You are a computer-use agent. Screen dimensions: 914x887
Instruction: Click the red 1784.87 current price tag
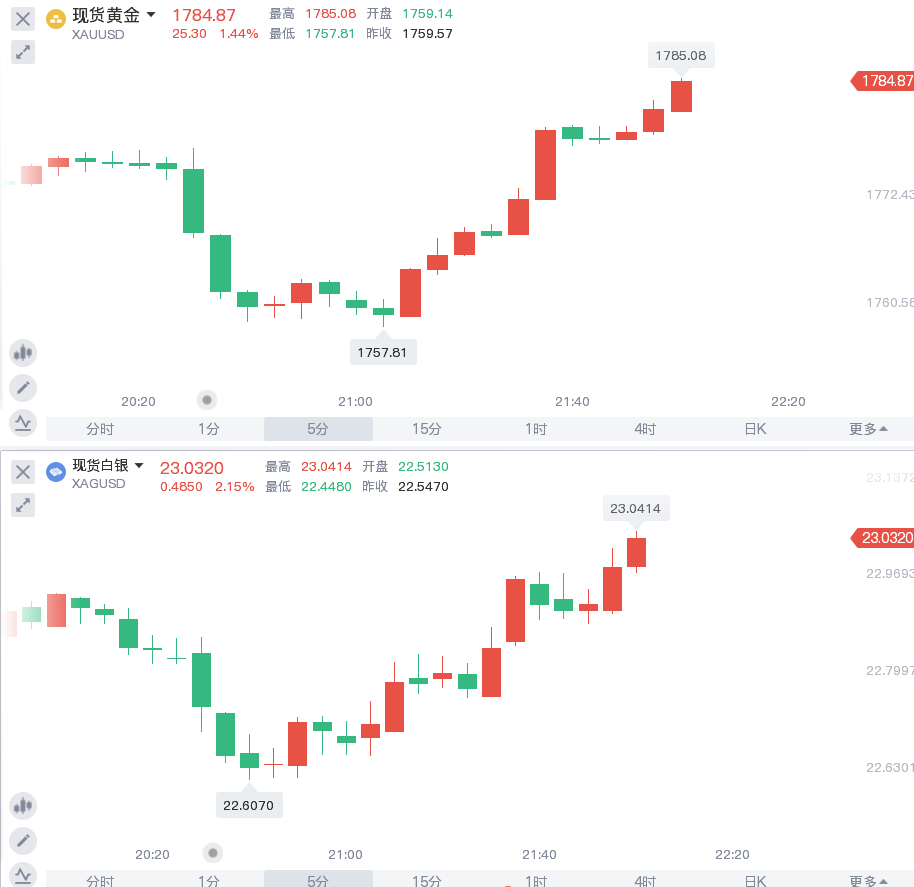(x=883, y=80)
